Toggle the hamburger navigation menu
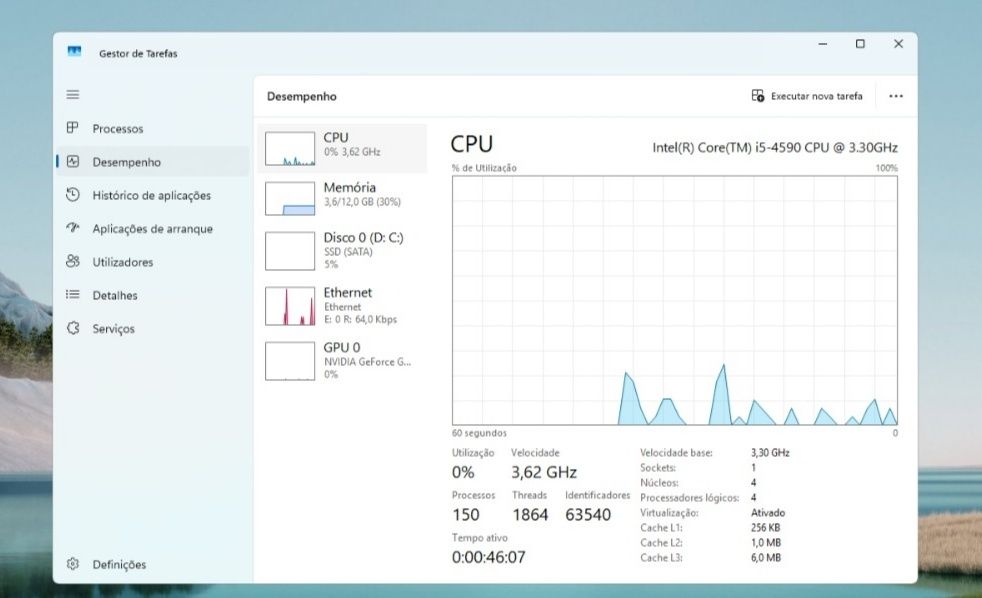The image size is (982, 598). (x=73, y=95)
